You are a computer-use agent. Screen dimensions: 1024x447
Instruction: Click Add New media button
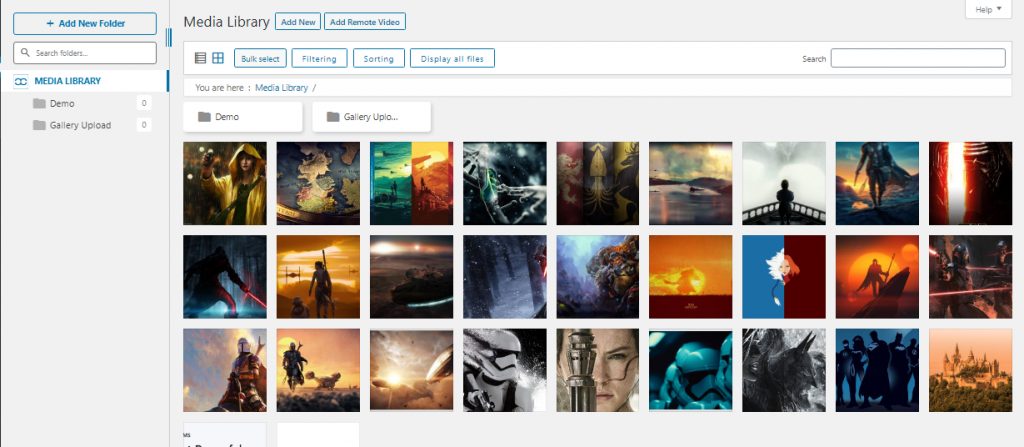tap(298, 22)
